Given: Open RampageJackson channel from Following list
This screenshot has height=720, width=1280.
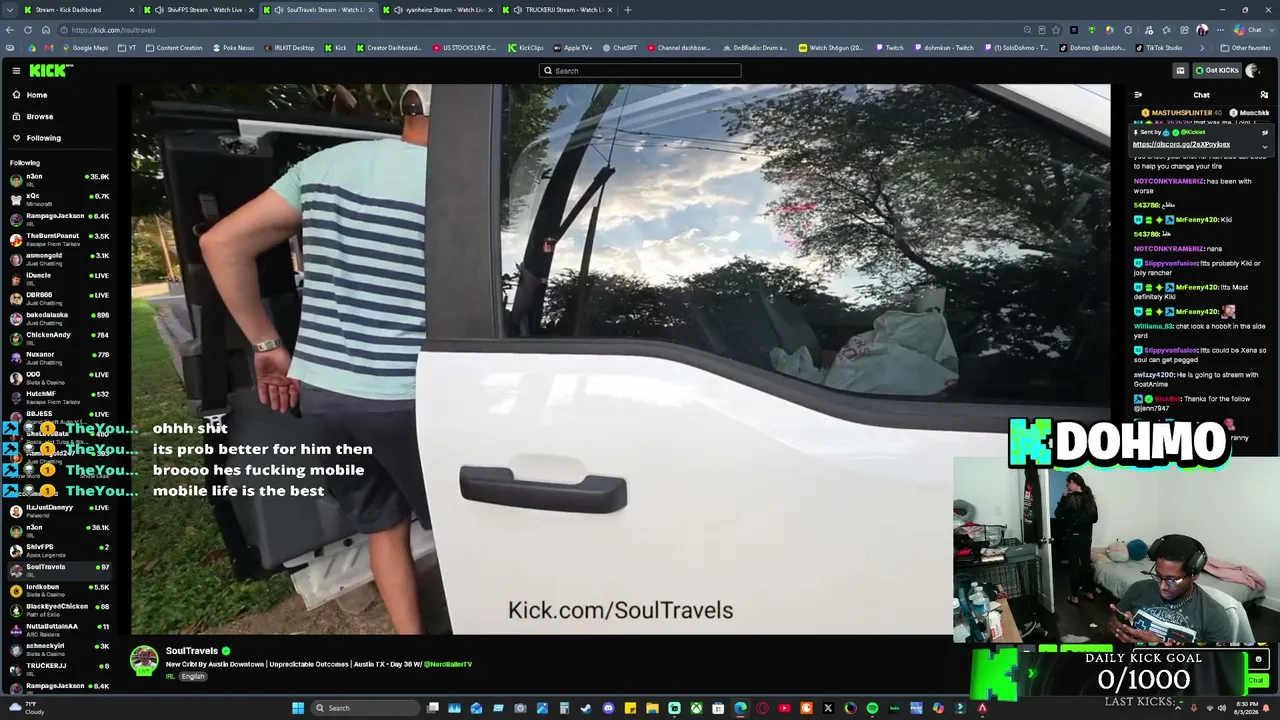Looking at the screenshot, I should pyautogui.click(x=60, y=219).
